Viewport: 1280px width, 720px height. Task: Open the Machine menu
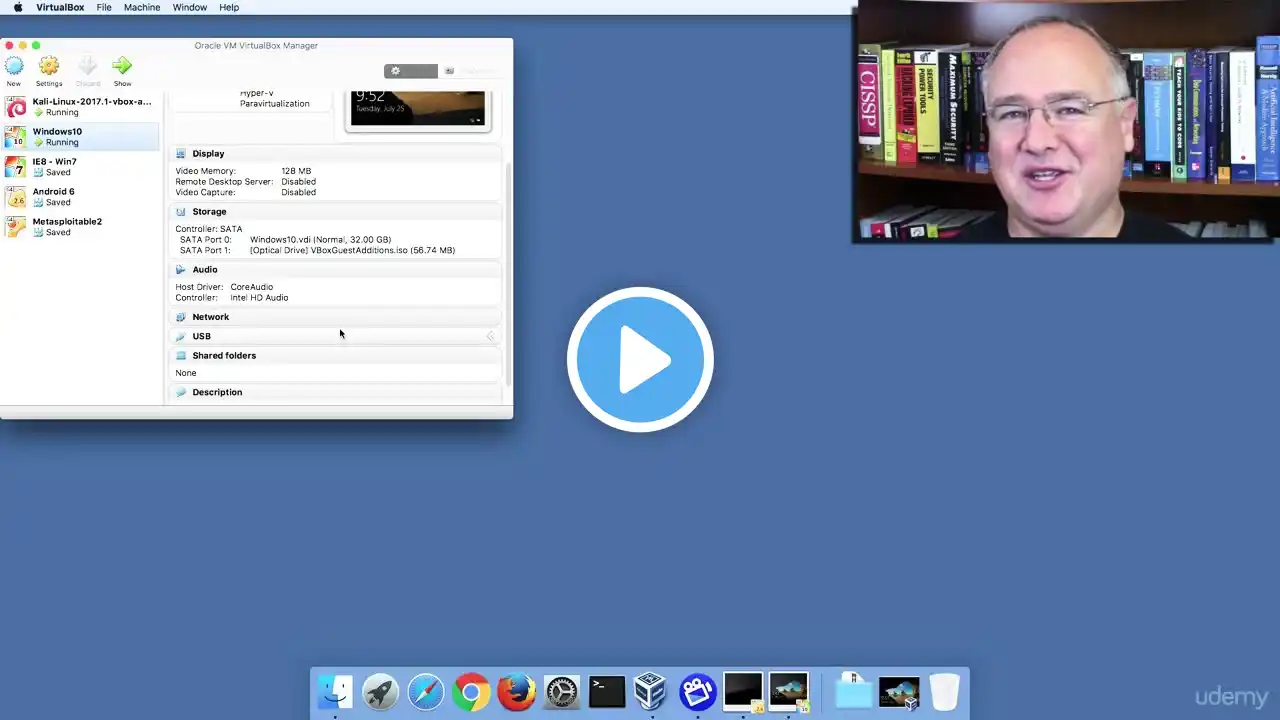tap(142, 7)
